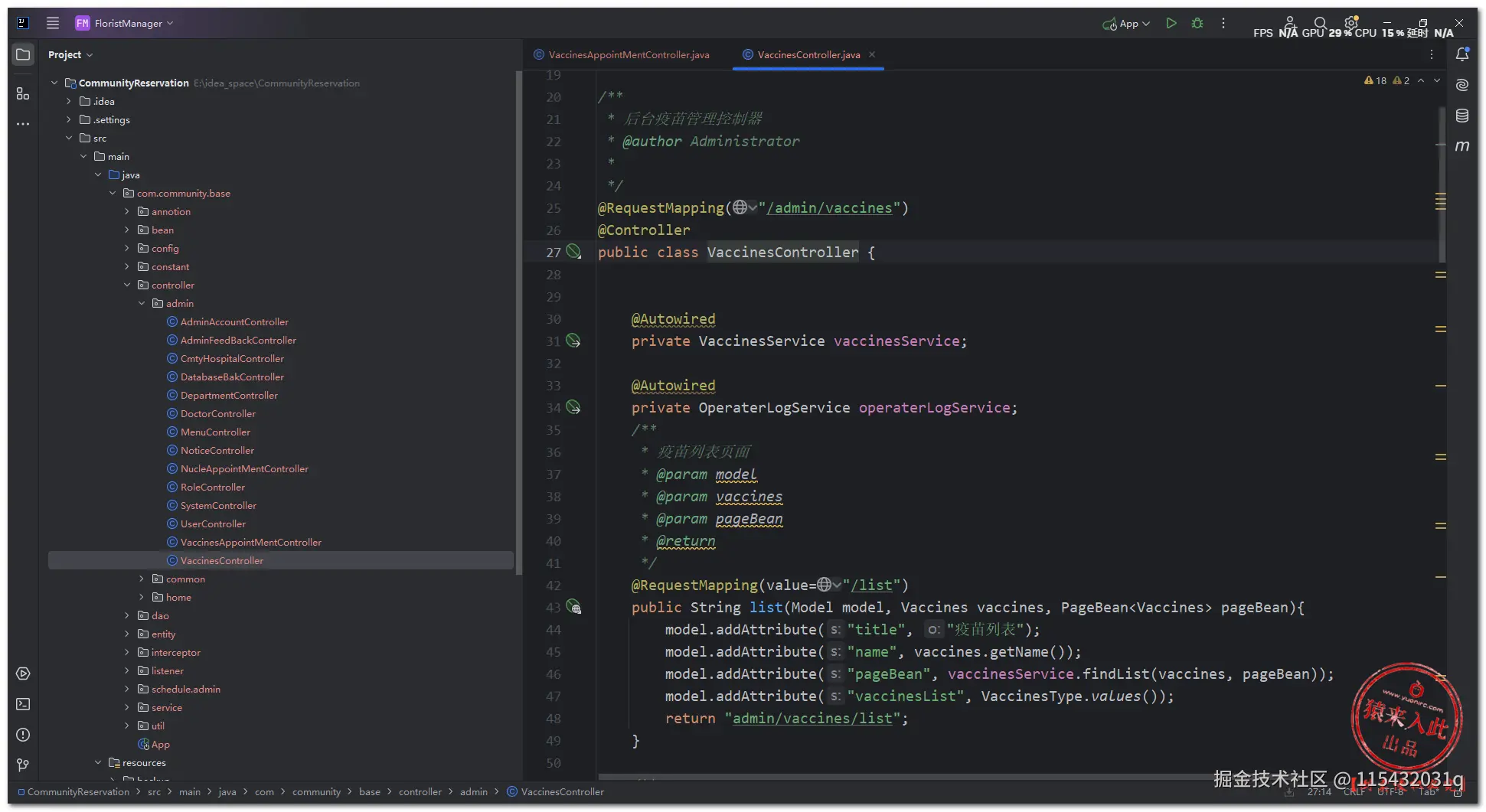Start debugging the App configuration
Viewport: 1486px width, 812px height.
tap(1197, 23)
